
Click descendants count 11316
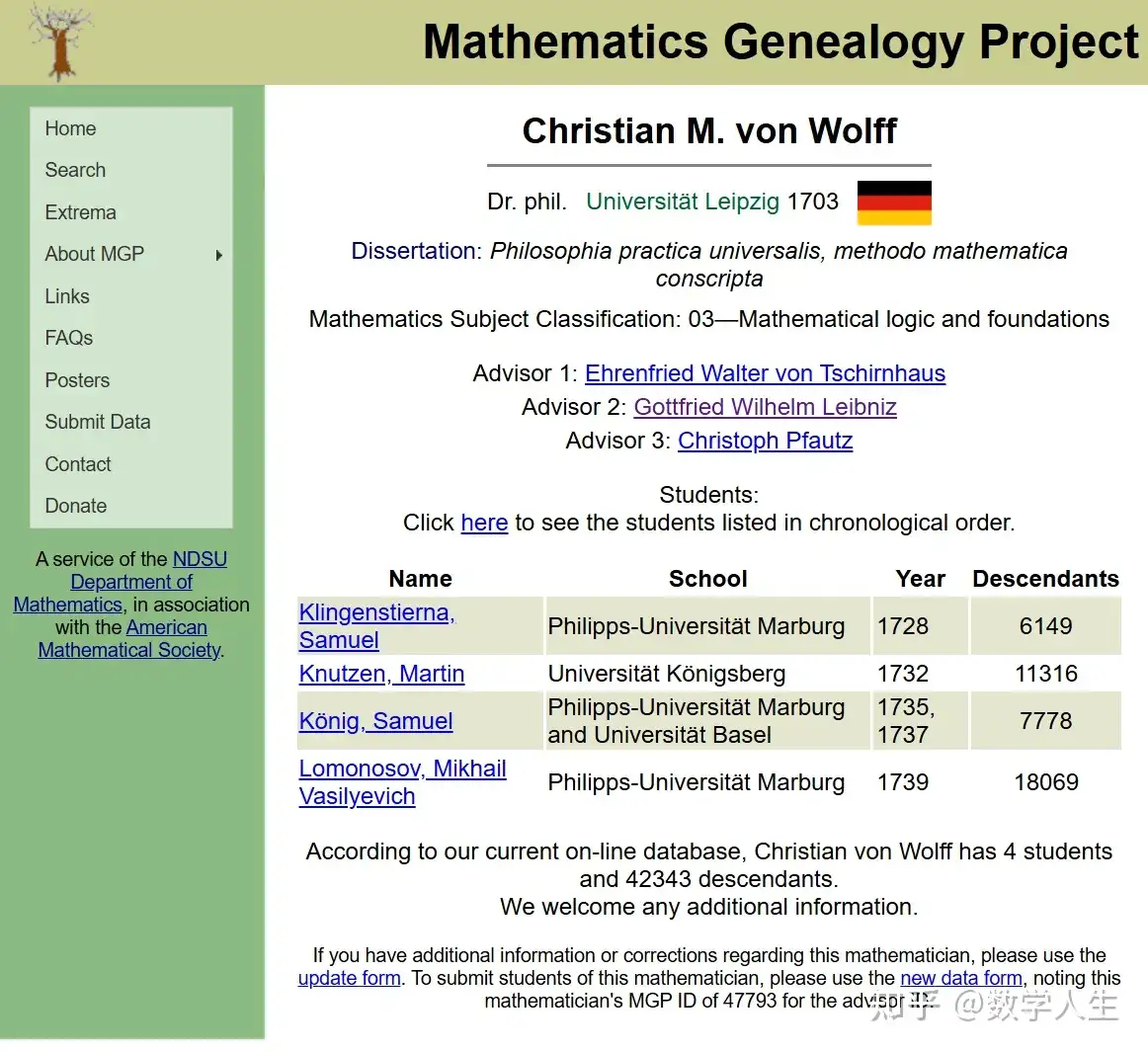(1045, 674)
